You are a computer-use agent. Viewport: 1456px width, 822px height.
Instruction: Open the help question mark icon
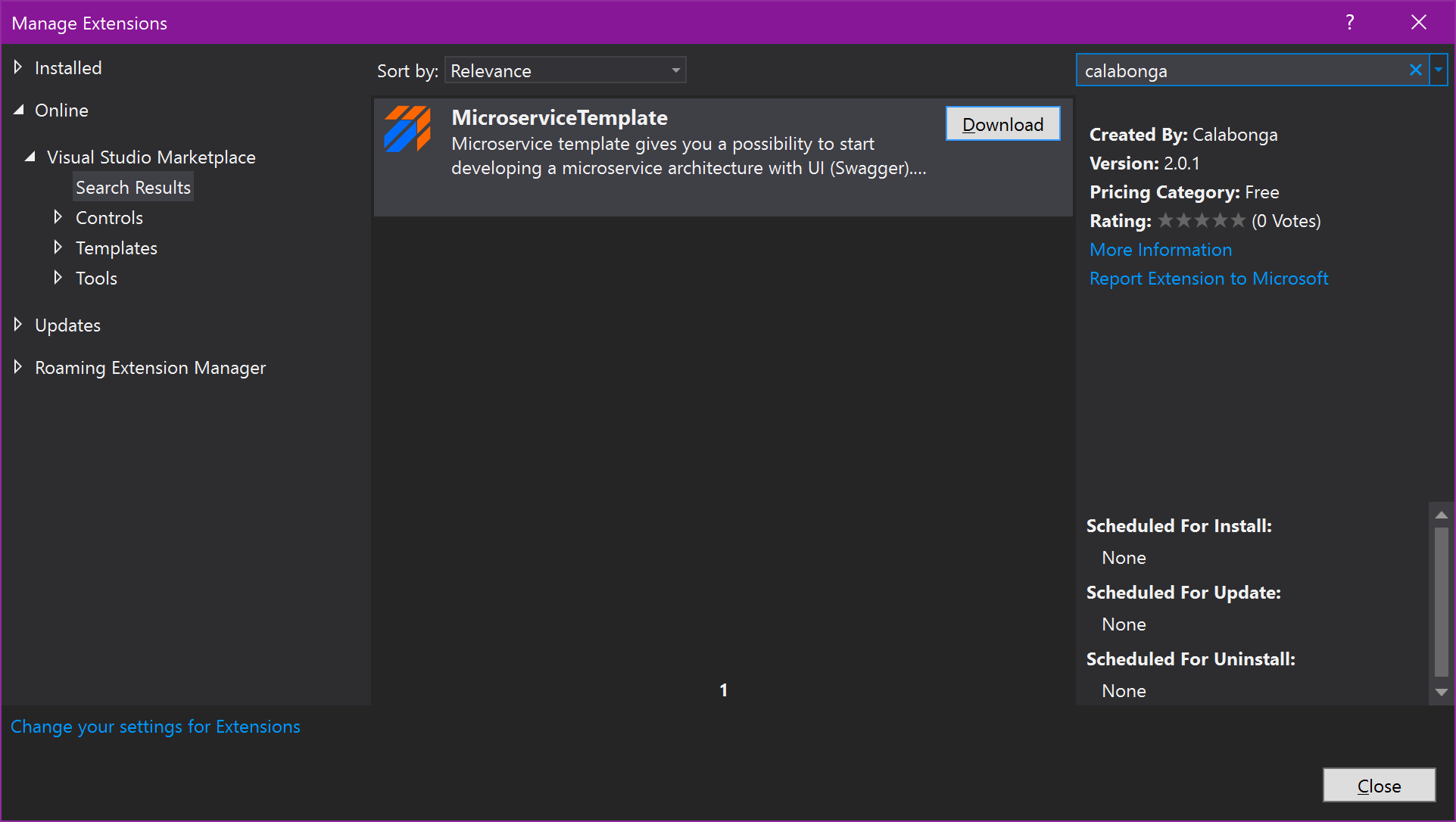1349,23
